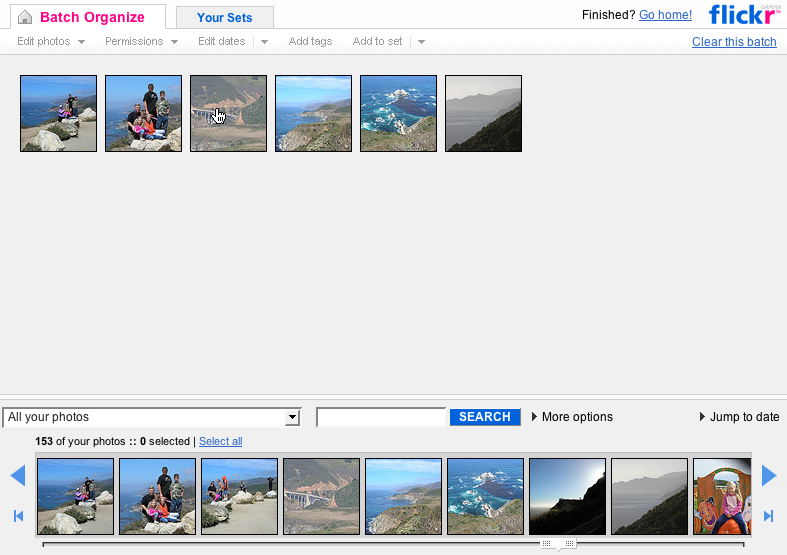Viewport: 787px width, 555px height.
Task: Click the Add tags menu item
Action: click(310, 41)
